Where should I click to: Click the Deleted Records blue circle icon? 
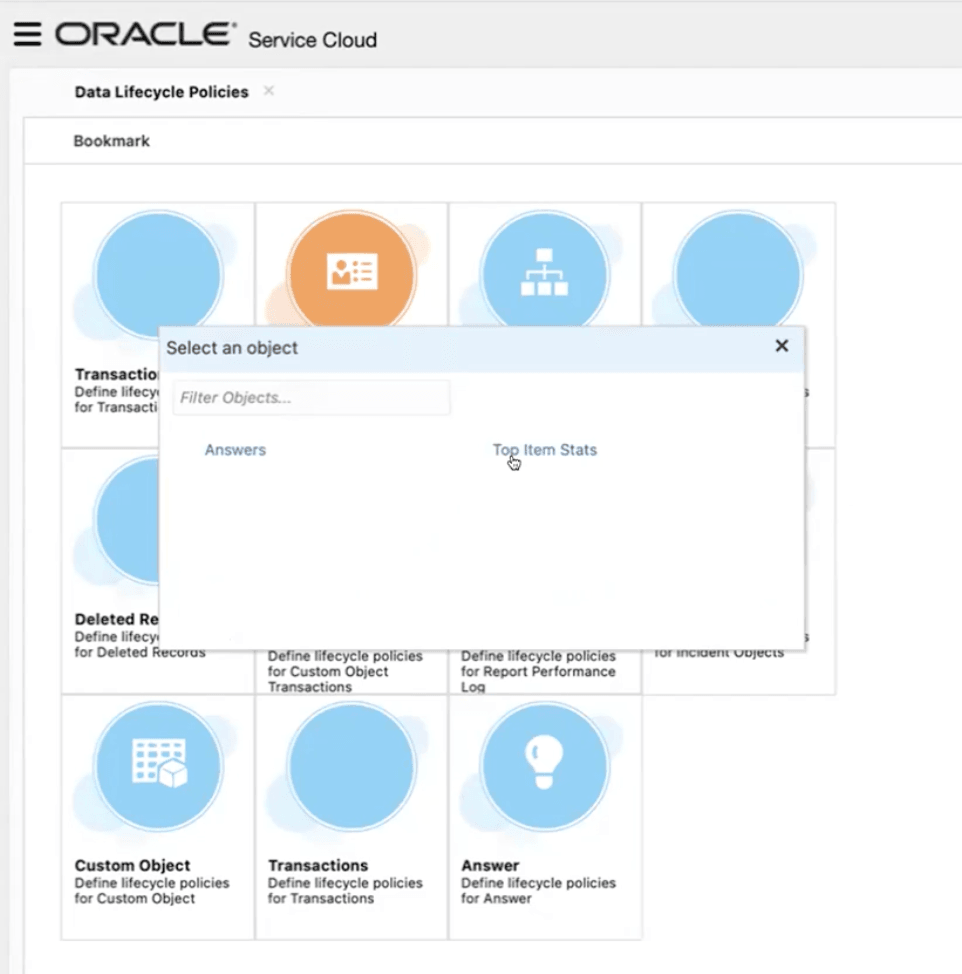coord(127,519)
